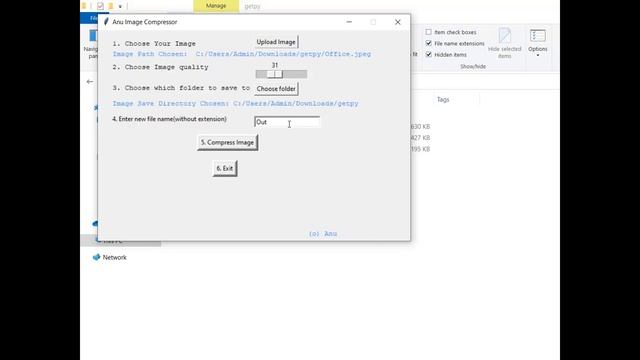
Task: Click the 6. Exit button
Action: (x=225, y=168)
